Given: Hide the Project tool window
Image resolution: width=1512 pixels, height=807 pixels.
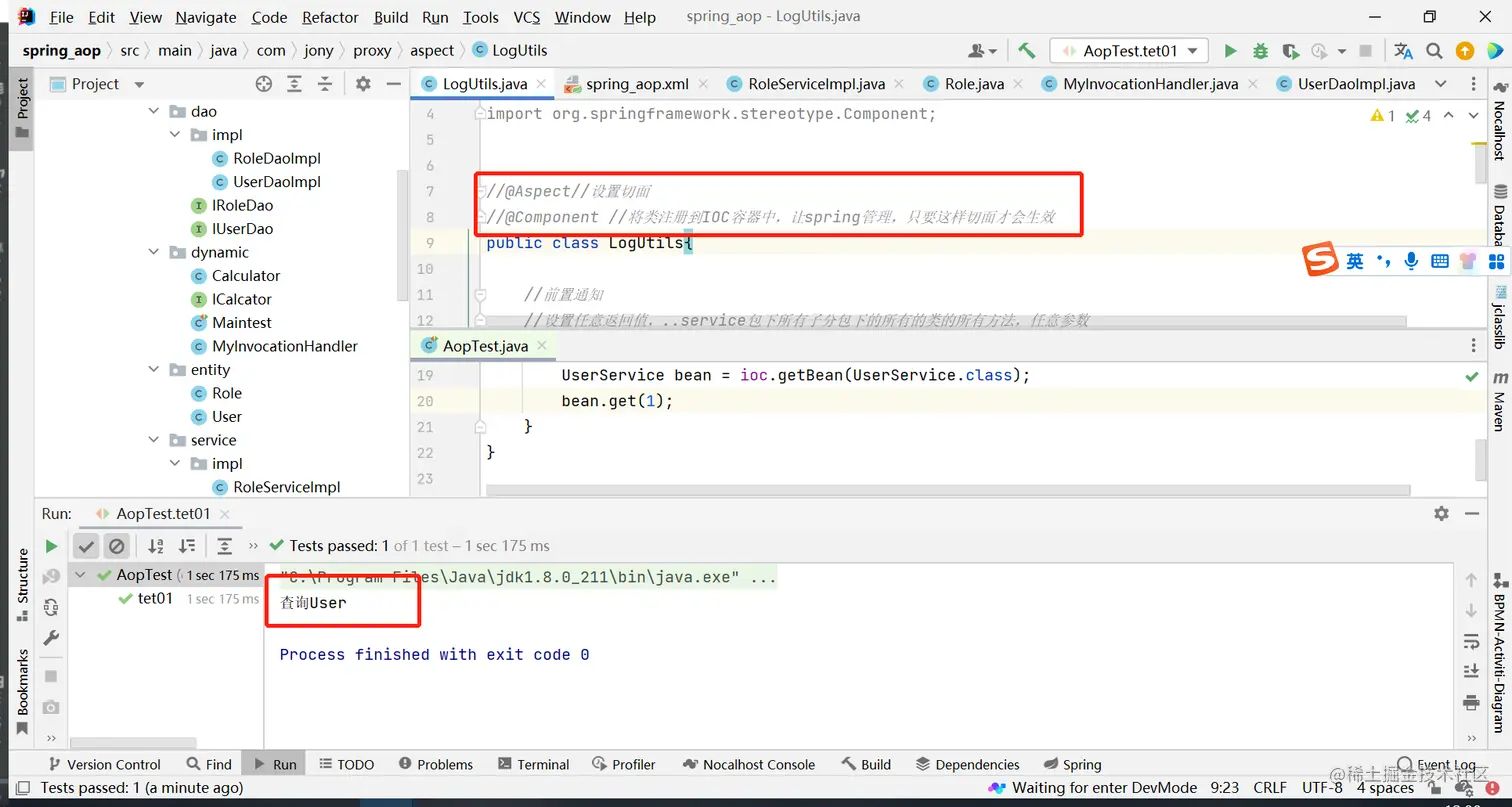Looking at the screenshot, I should (392, 84).
